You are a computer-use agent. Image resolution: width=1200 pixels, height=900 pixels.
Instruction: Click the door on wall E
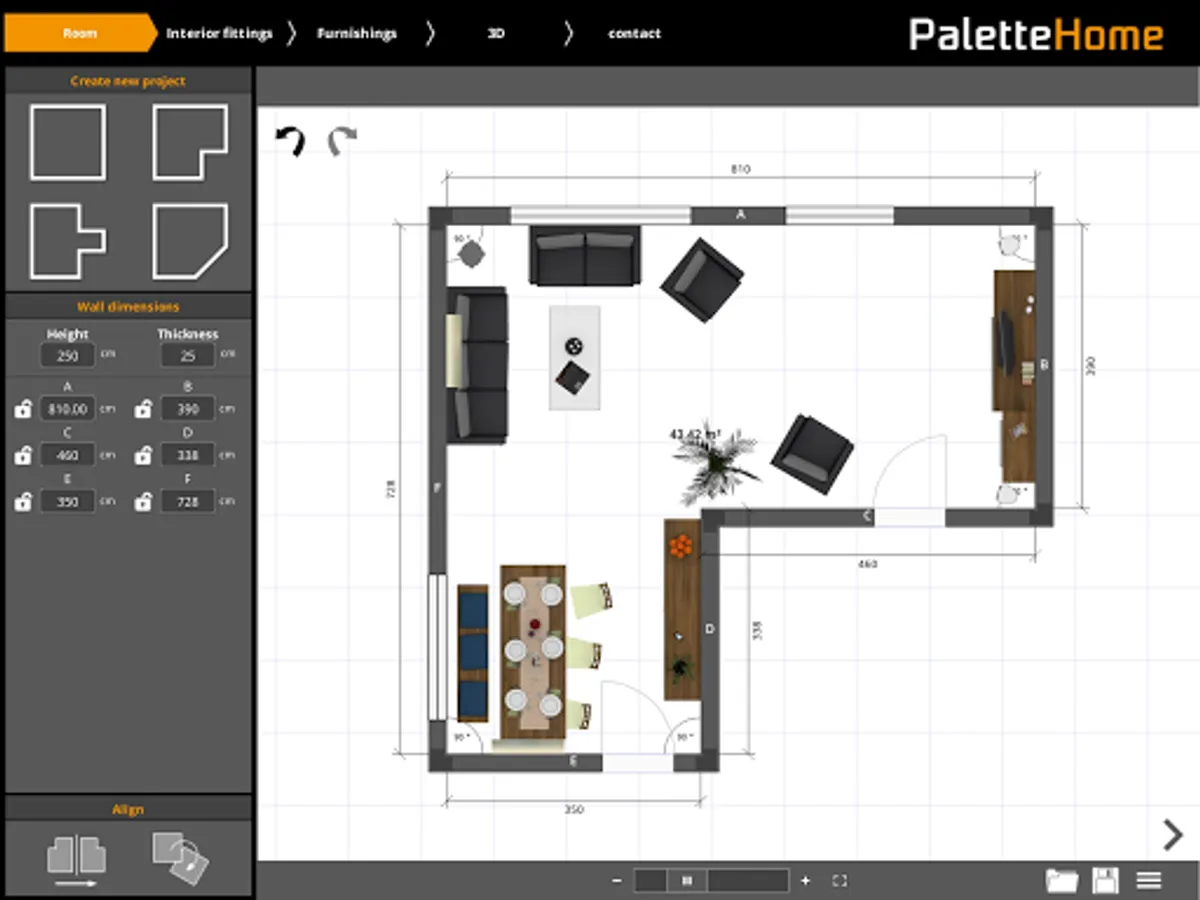[637, 725]
